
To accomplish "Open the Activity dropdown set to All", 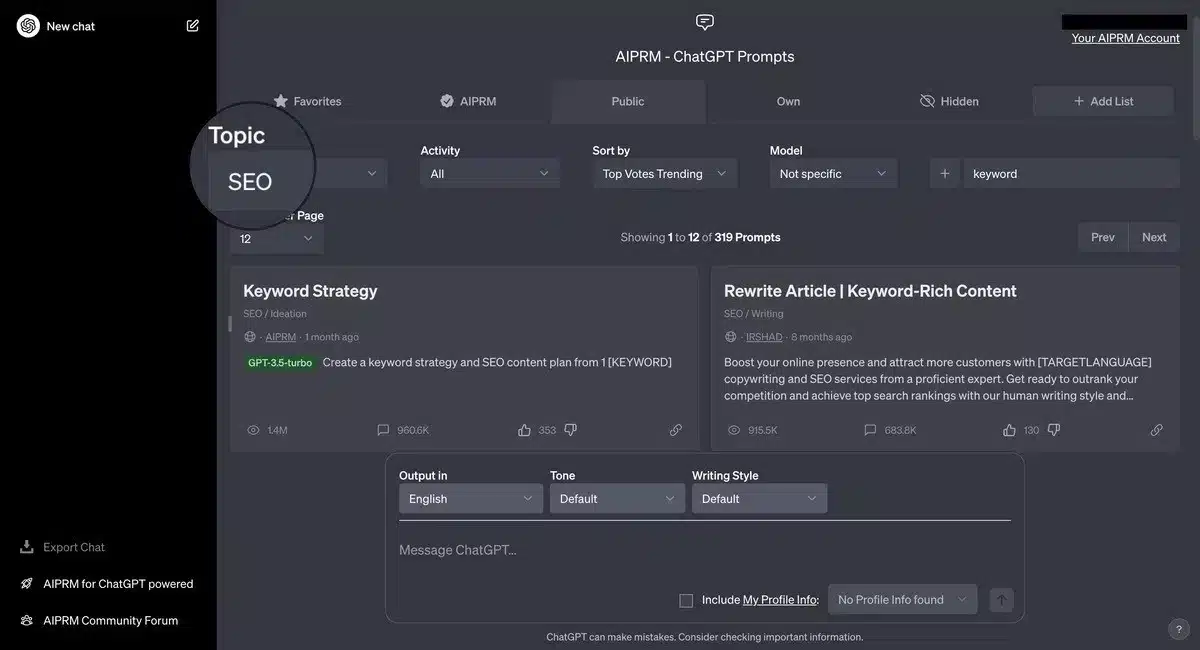I will click(x=490, y=174).
